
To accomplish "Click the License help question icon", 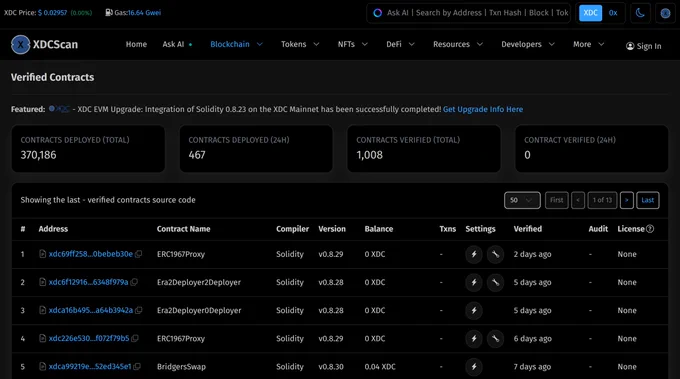I will pyautogui.click(x=650, y=229).
